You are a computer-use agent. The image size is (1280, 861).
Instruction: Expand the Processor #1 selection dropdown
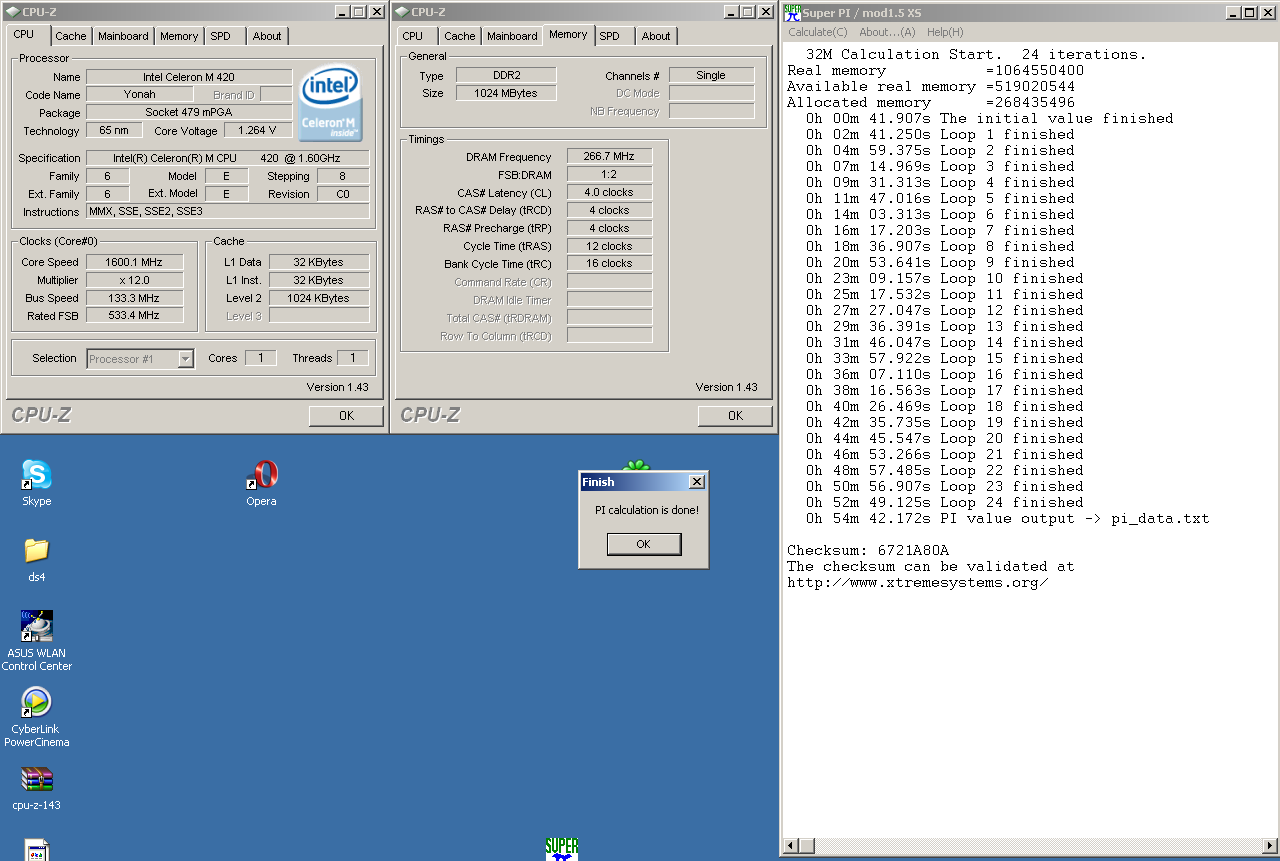click(186, 359)
